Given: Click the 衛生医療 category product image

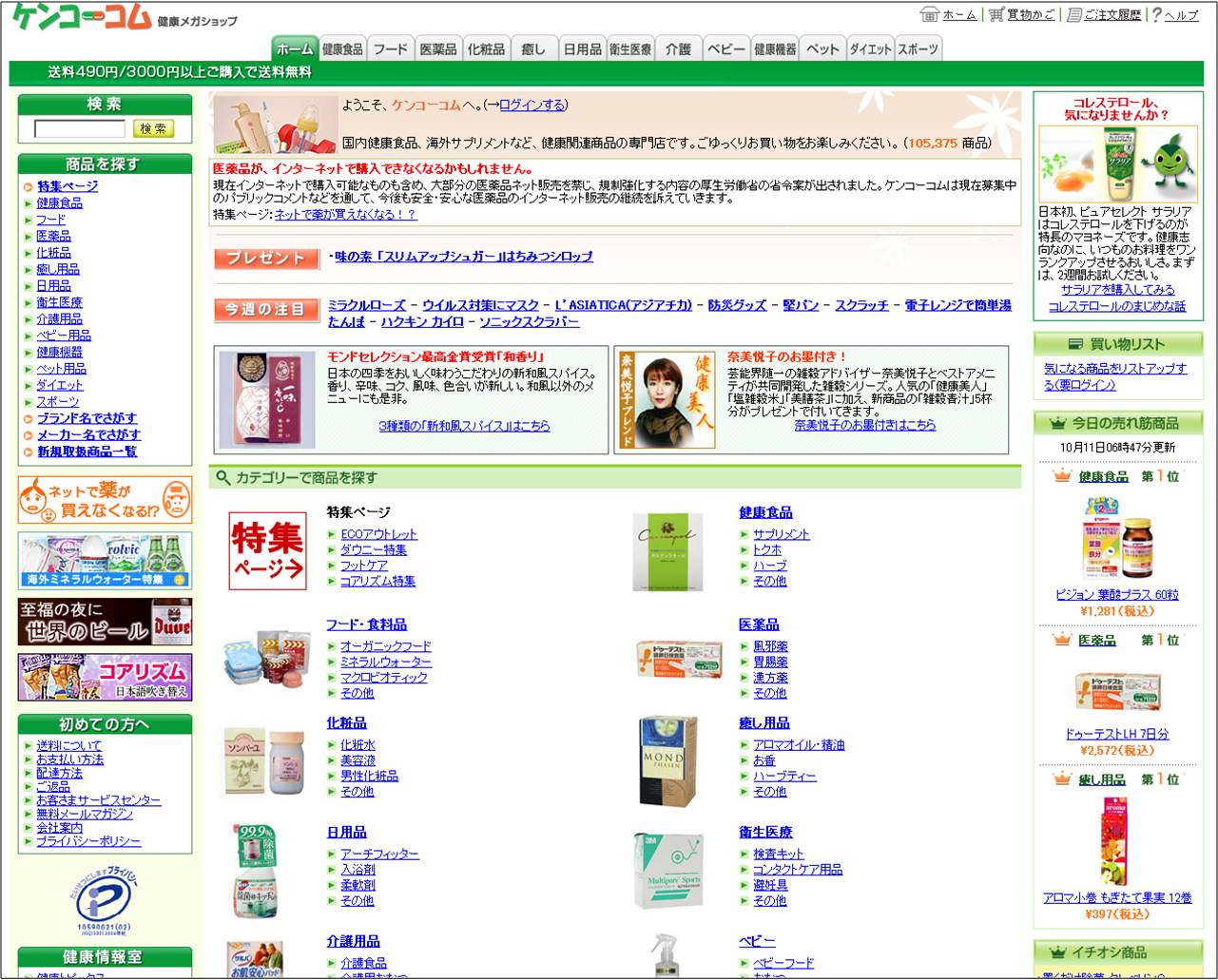Looking at the screenshot, I should tap(669, 870).
